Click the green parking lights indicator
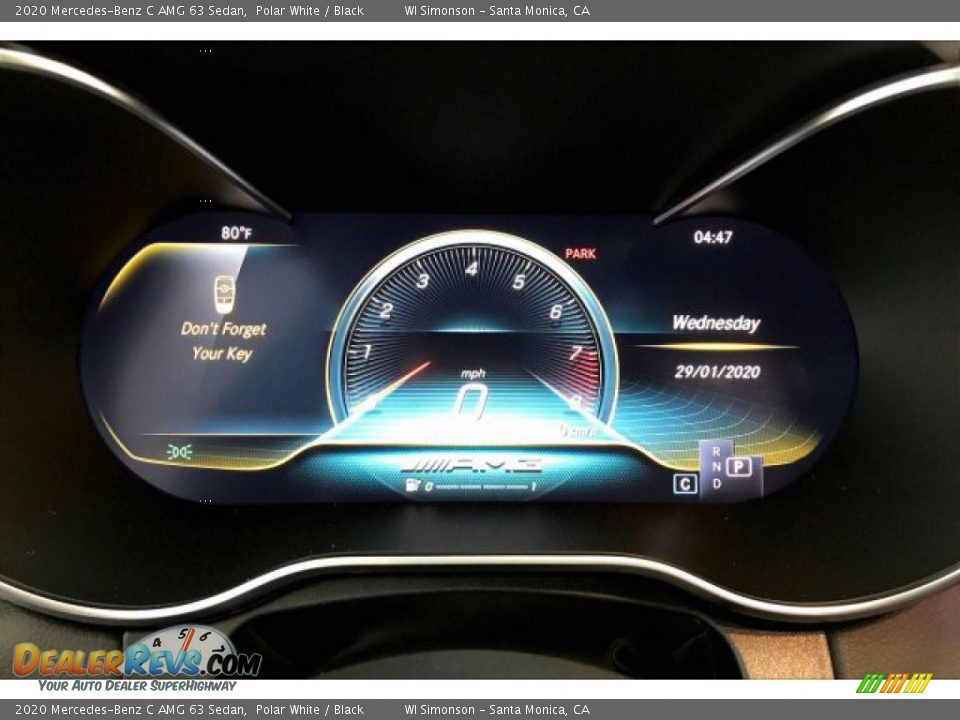 180,452
